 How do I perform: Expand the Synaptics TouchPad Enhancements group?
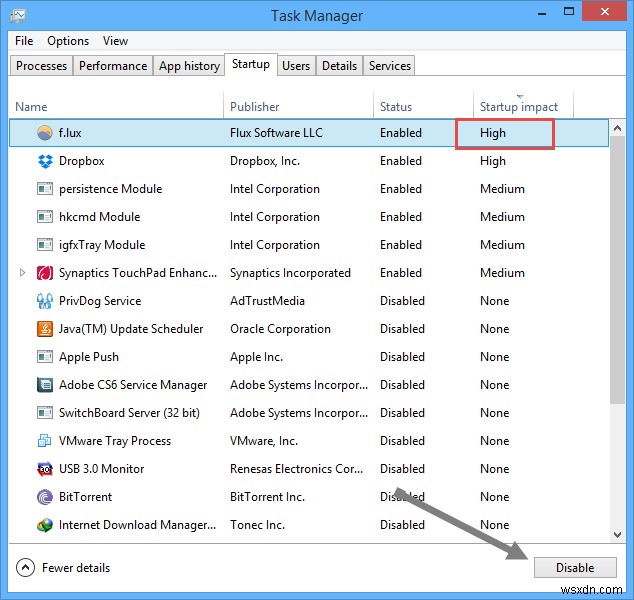click(23, 273)
